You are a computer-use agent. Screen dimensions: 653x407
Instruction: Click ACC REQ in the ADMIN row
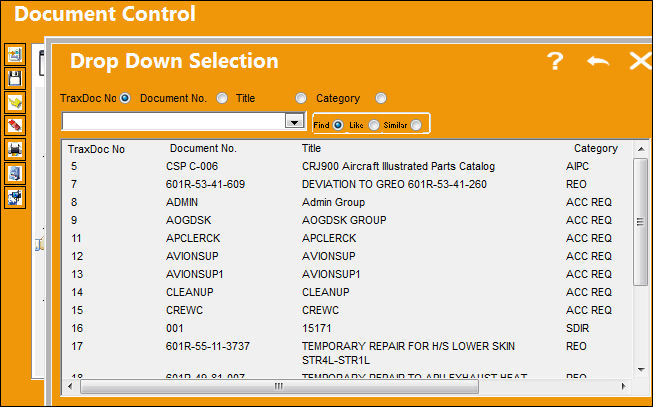(588, 202)
